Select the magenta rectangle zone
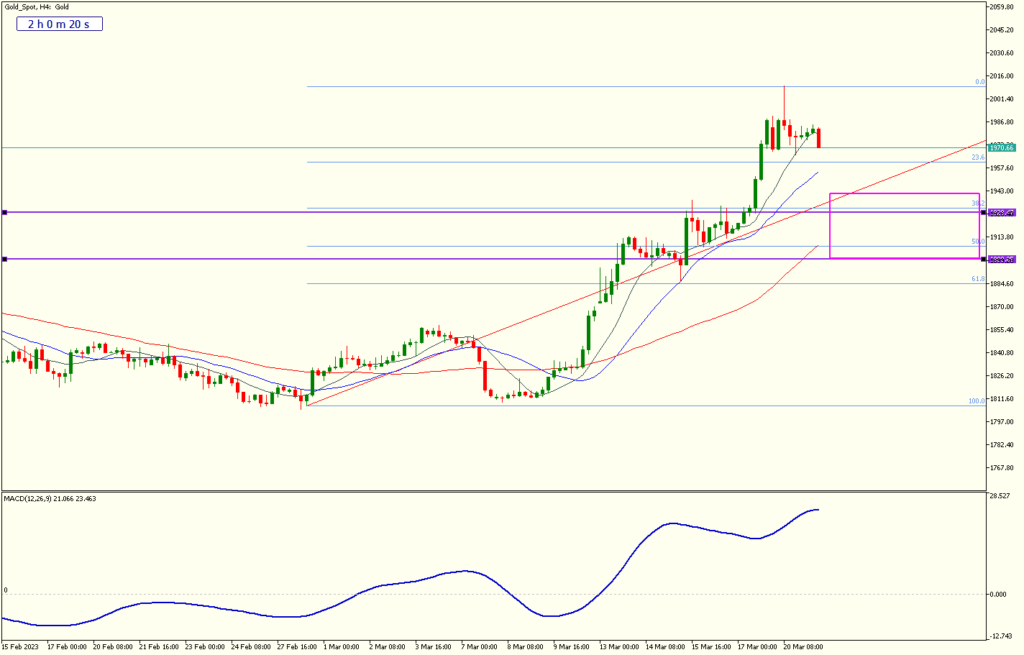This screenshot has width=1024, height=655. pyautogui.click(x=904, y=194)
